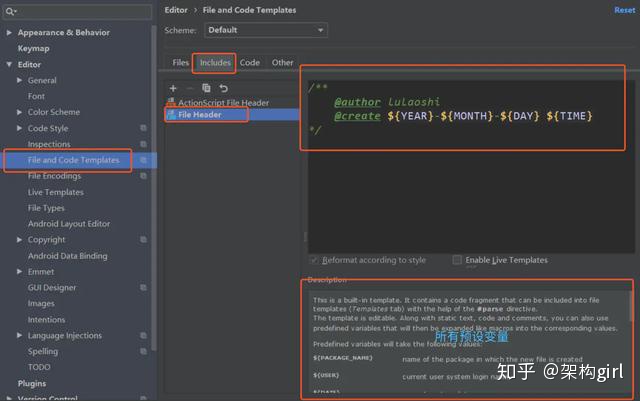The width and height of the screenshot is (640, 401).
Task: Collapse the Editor section
Action: pyautogui.click(x=9, y=65)
